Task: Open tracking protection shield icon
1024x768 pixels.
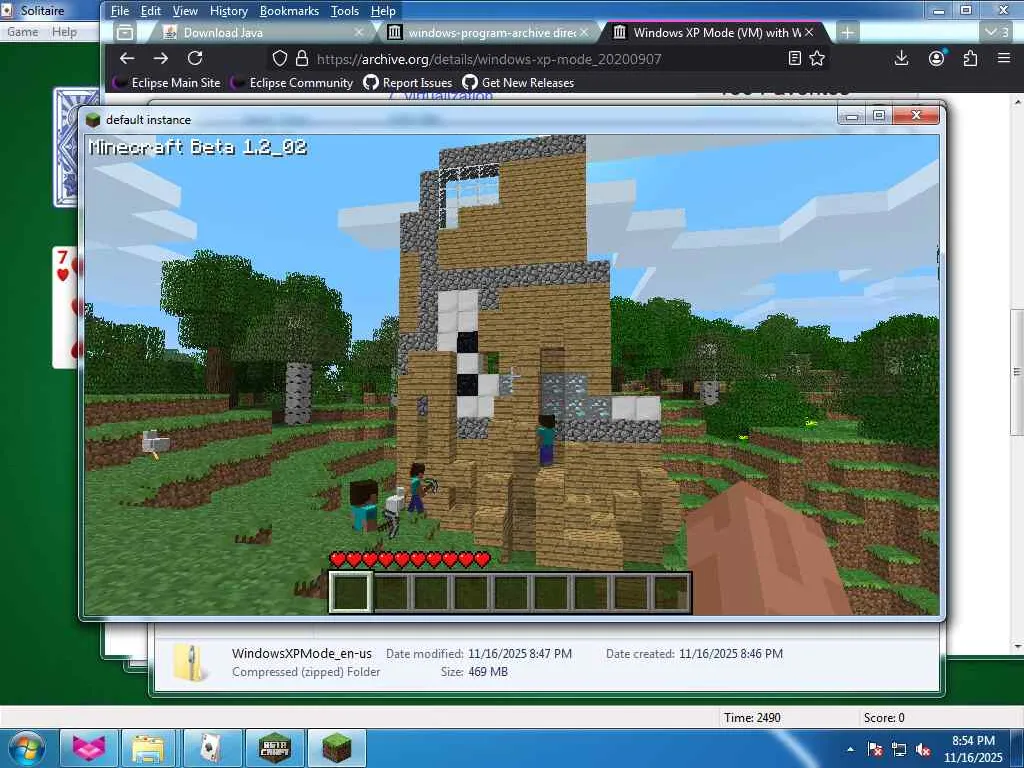Action: [x=280, y=59]
